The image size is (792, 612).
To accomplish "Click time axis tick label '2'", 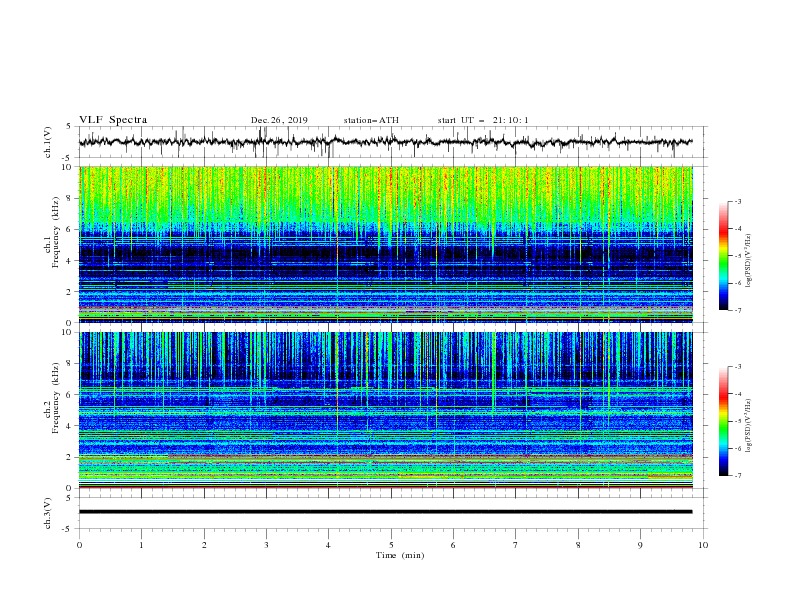I will coord(204,545).
